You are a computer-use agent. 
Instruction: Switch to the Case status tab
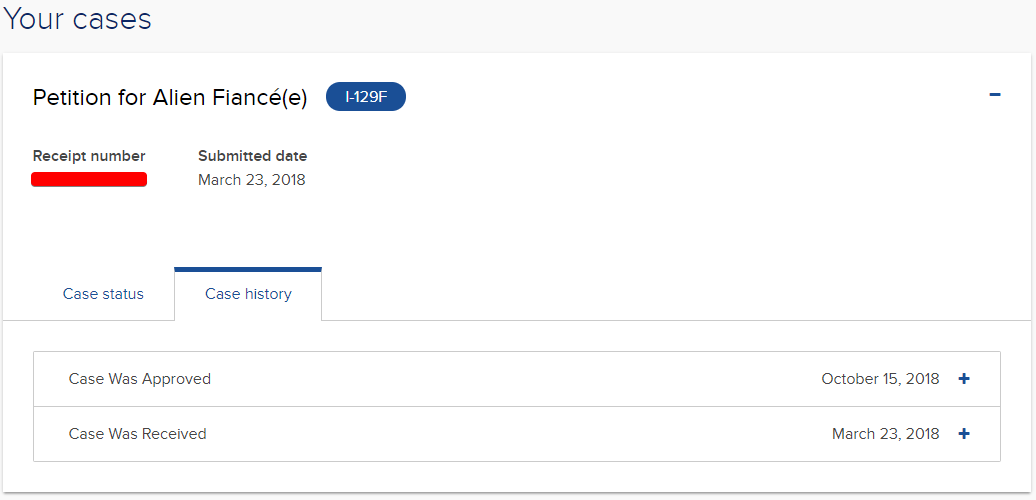coord(103,294)
